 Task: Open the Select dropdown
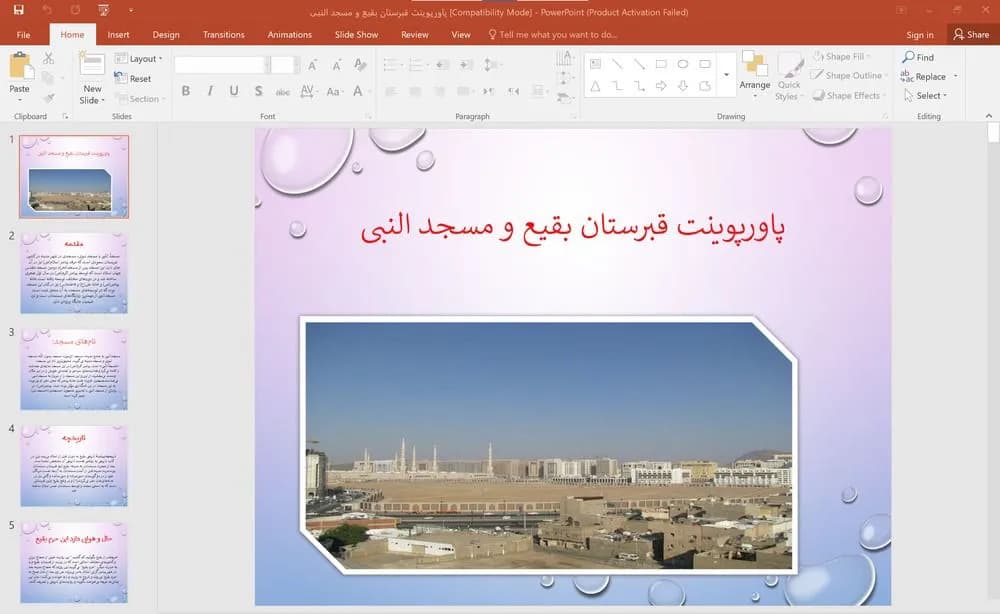[925, 96]
